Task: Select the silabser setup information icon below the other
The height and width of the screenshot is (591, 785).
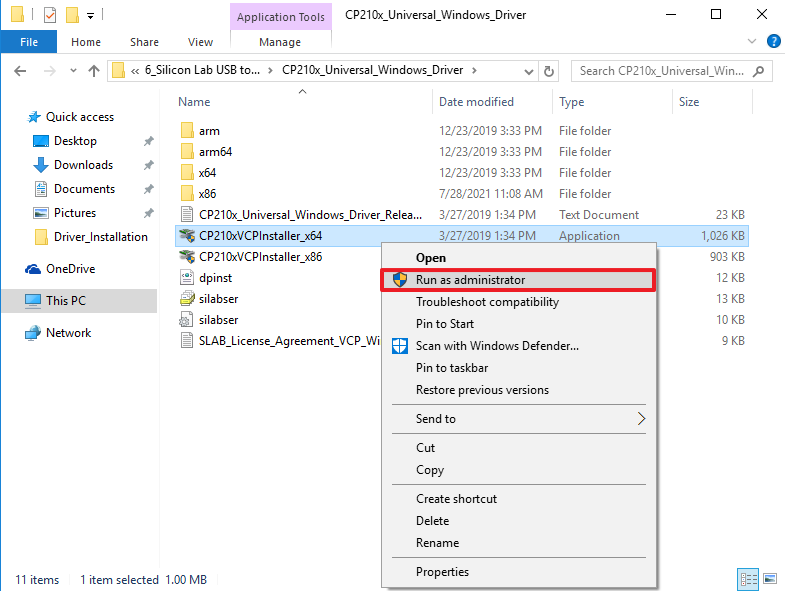Action: pyautogui.click(x=186, y=320)
